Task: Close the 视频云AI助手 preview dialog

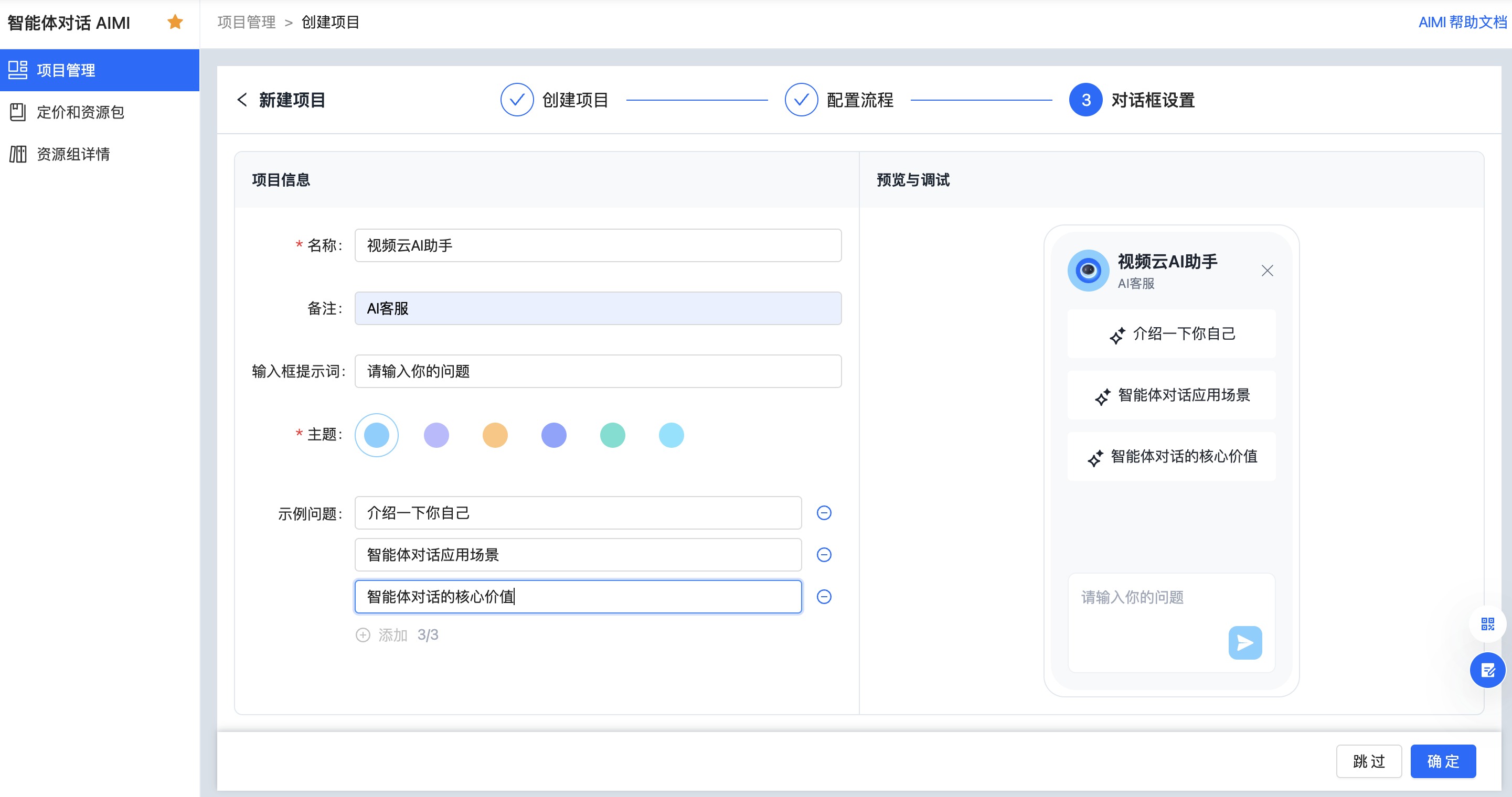Action: coord(1267,271)
